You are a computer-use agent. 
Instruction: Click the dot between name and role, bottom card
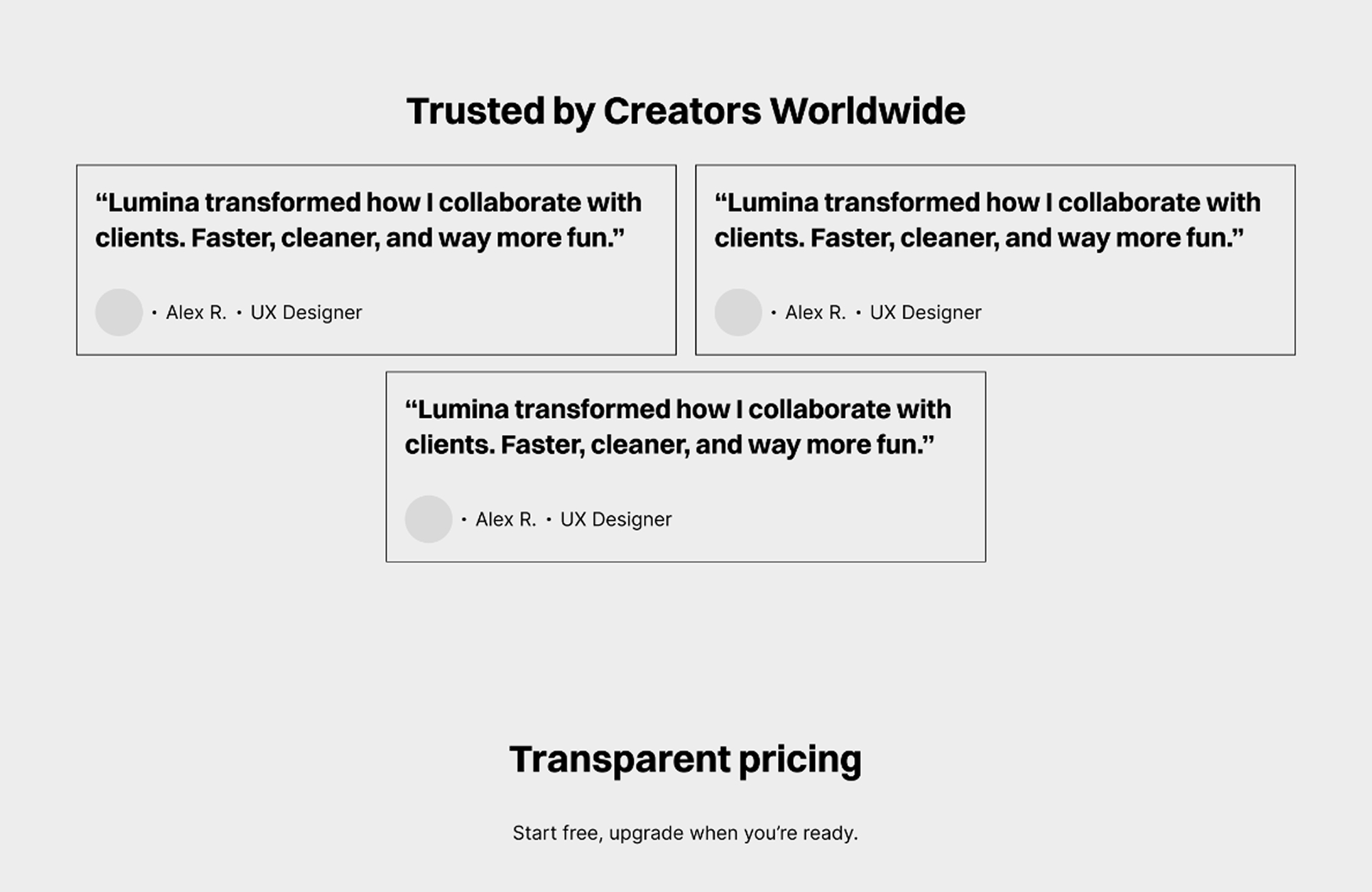[x=549, y=520]
